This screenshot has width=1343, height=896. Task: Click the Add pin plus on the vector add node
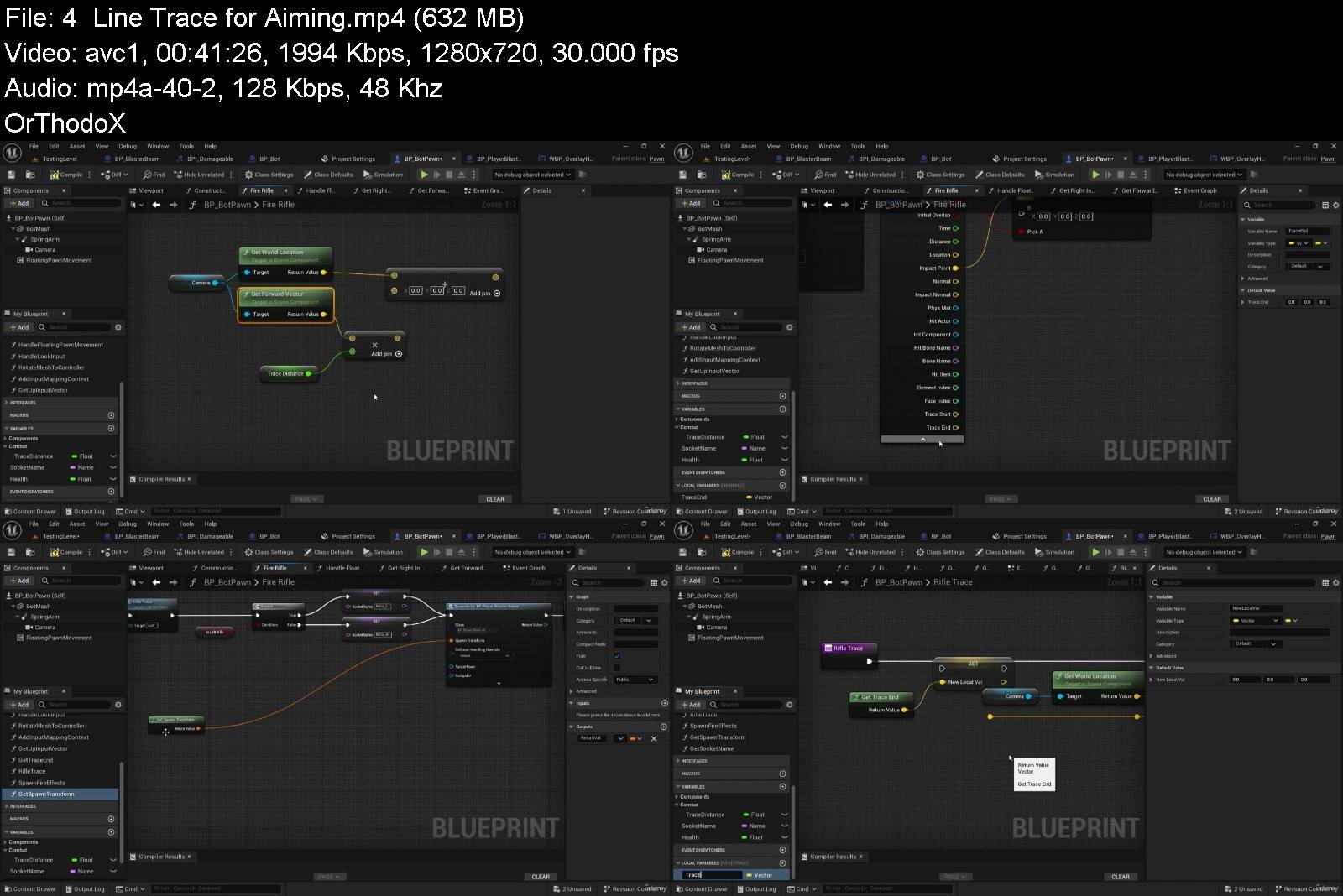point(497,294)
